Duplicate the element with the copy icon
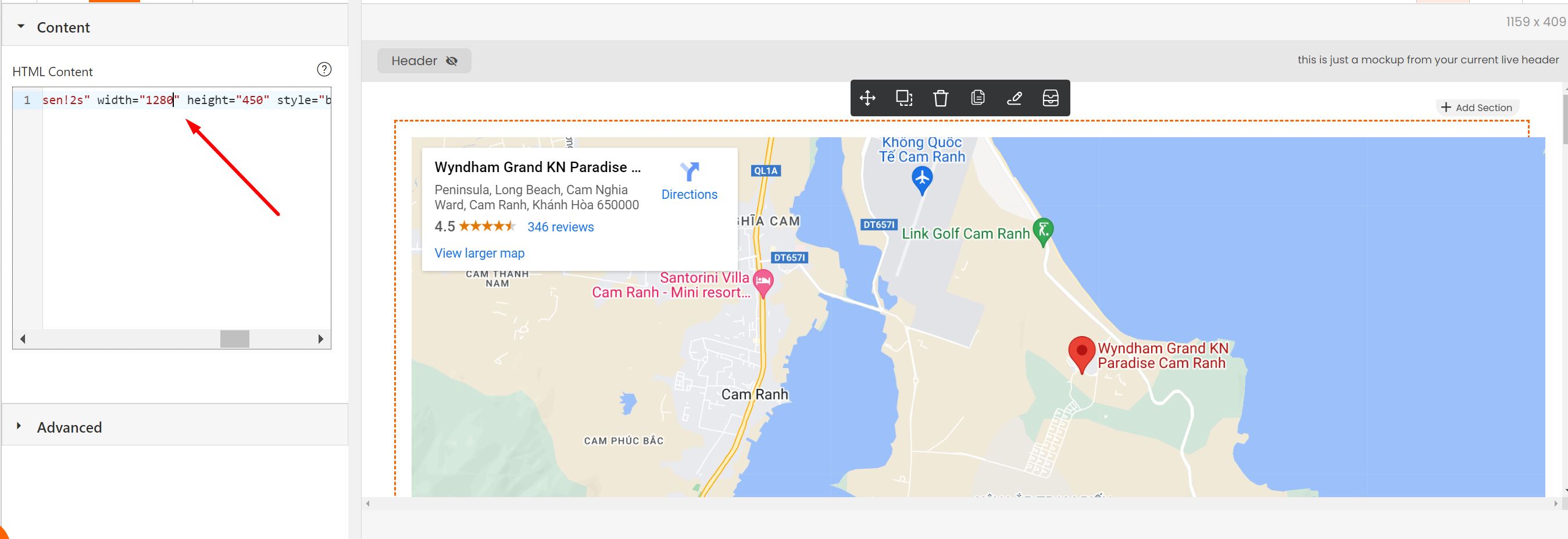Image resolution: width=1568 pixels, height=539 pixels. pyautogui.click(x=977, y=98)
